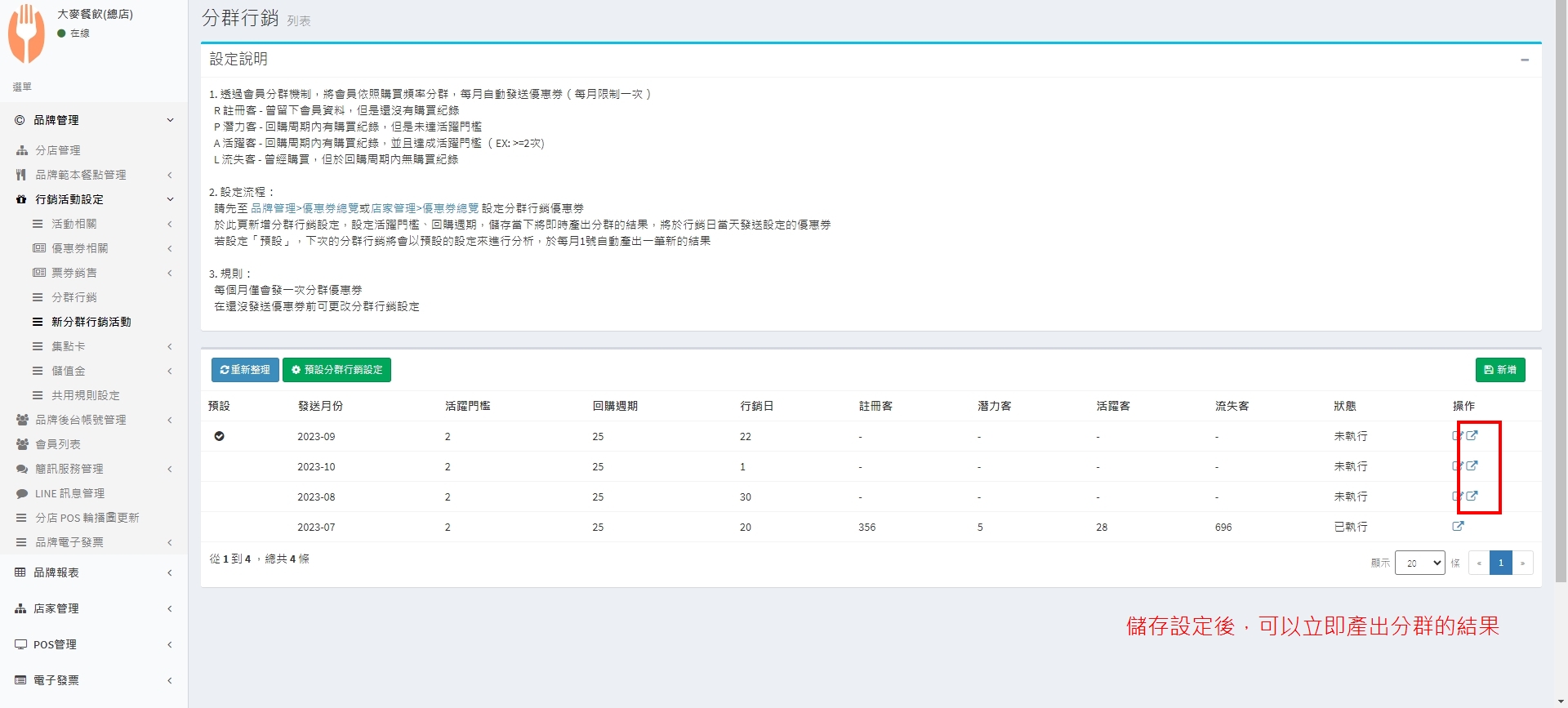
Task: Follow the 品牌管理>優惠券總覽 link
Action: 304,208
